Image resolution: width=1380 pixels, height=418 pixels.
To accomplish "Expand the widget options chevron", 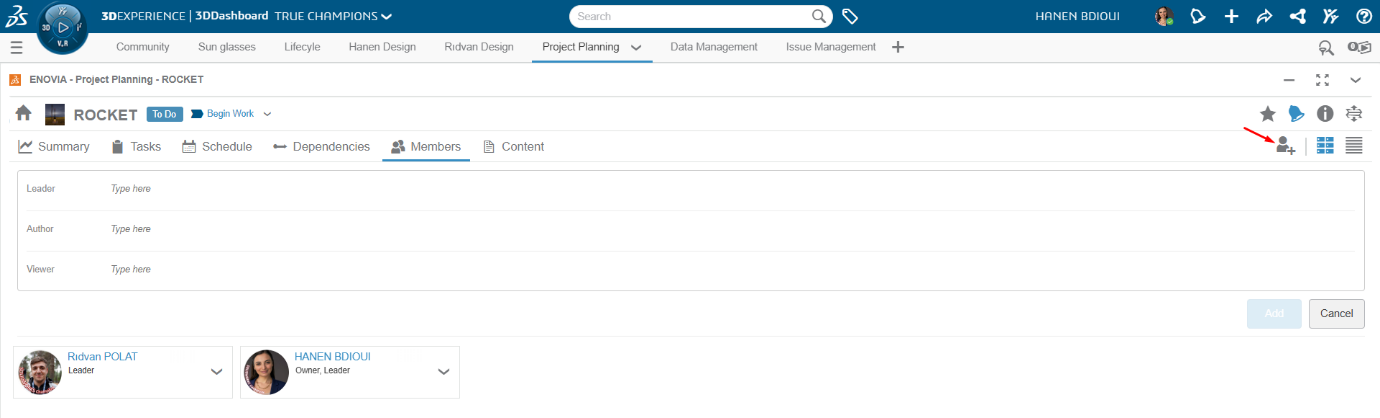I will (x=1356, y=80).
